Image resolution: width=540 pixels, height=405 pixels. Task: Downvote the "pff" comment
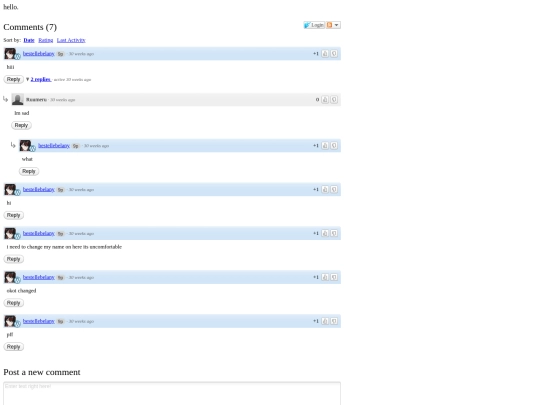pos(334,321)
